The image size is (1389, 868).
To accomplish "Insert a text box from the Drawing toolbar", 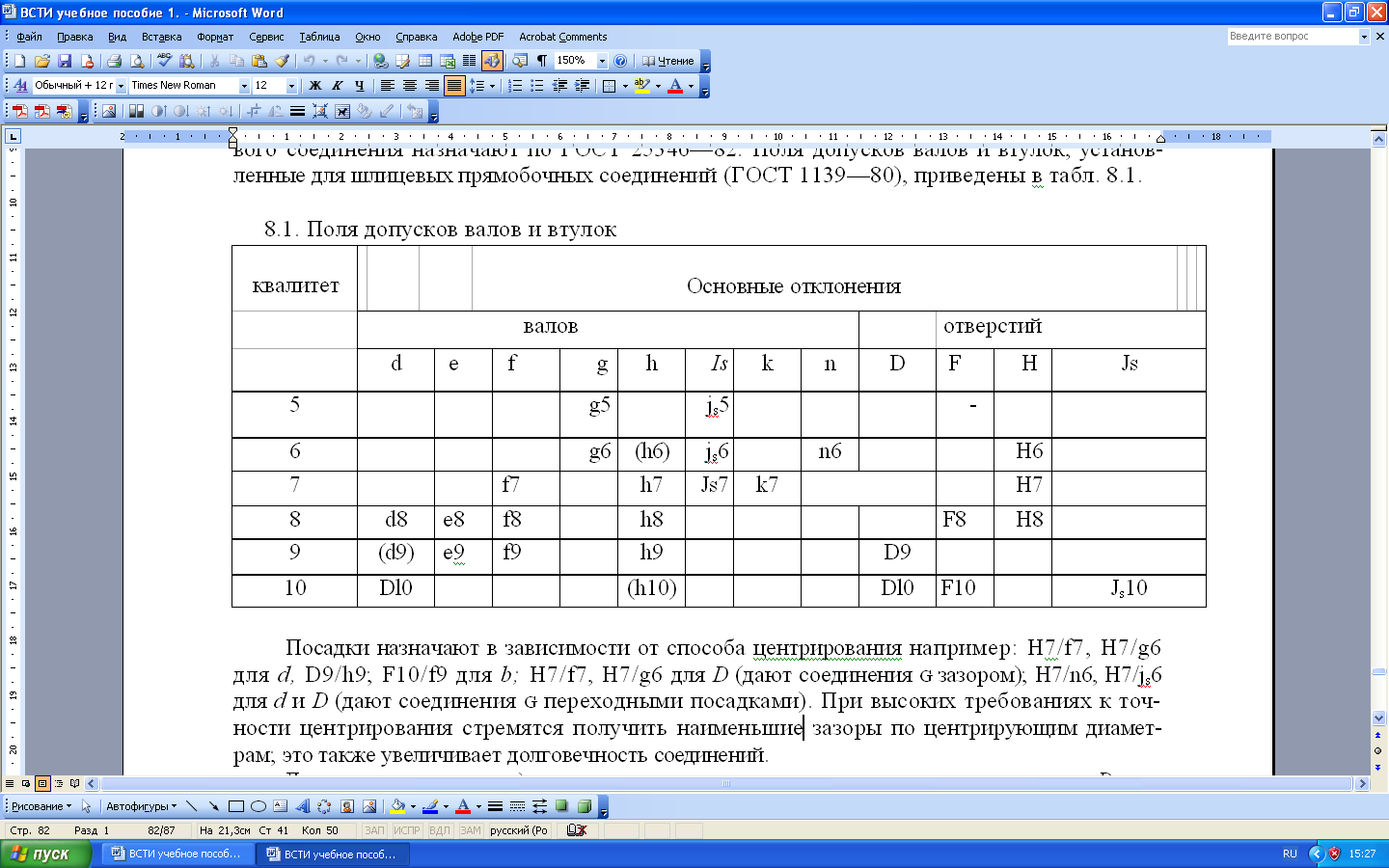I will (x=280, y=806).
